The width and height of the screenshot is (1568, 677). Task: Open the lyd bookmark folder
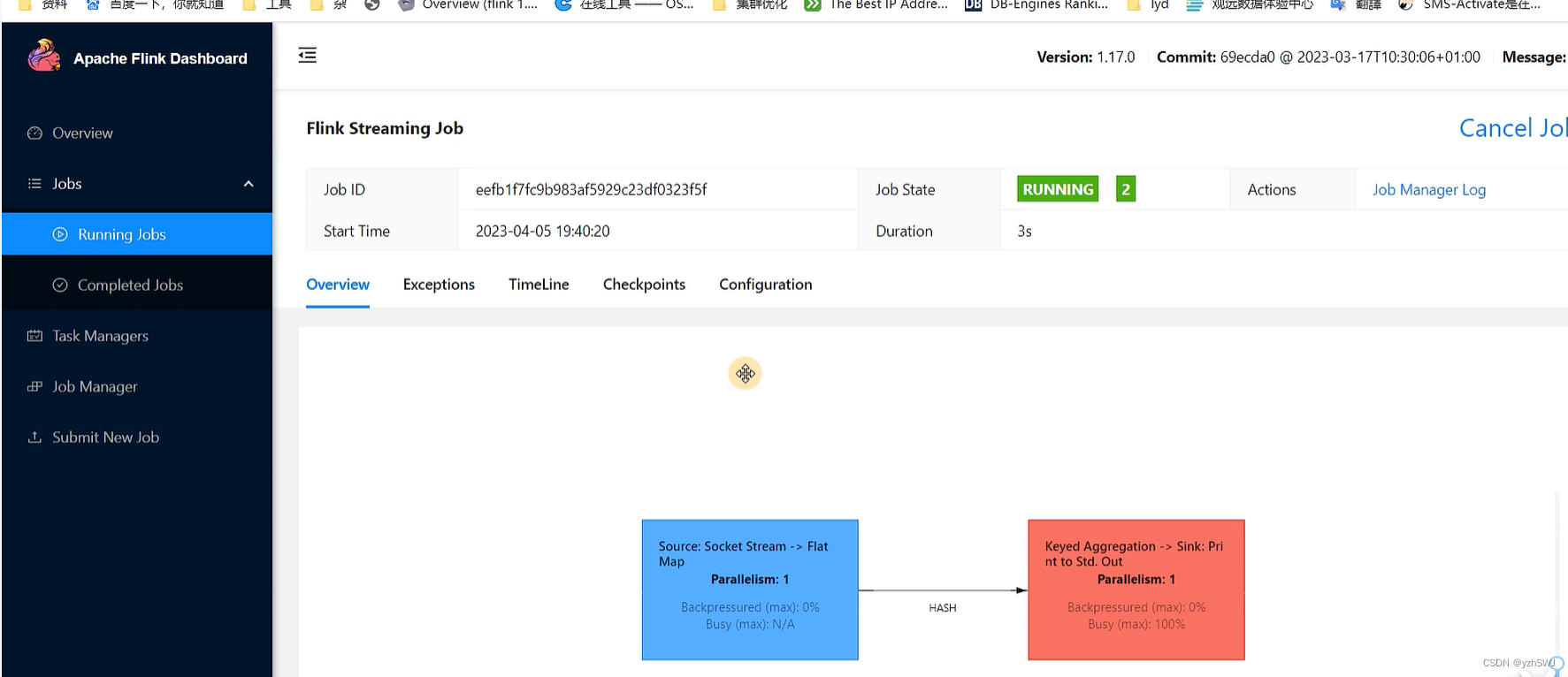pyautogui.click(x=1148, y=5)
